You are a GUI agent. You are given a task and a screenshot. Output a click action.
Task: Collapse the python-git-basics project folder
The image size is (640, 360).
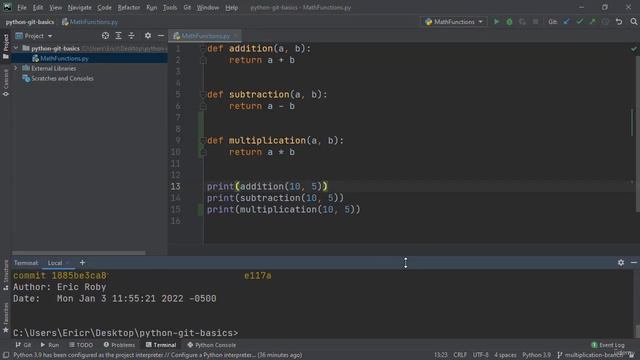click(16, 48)
